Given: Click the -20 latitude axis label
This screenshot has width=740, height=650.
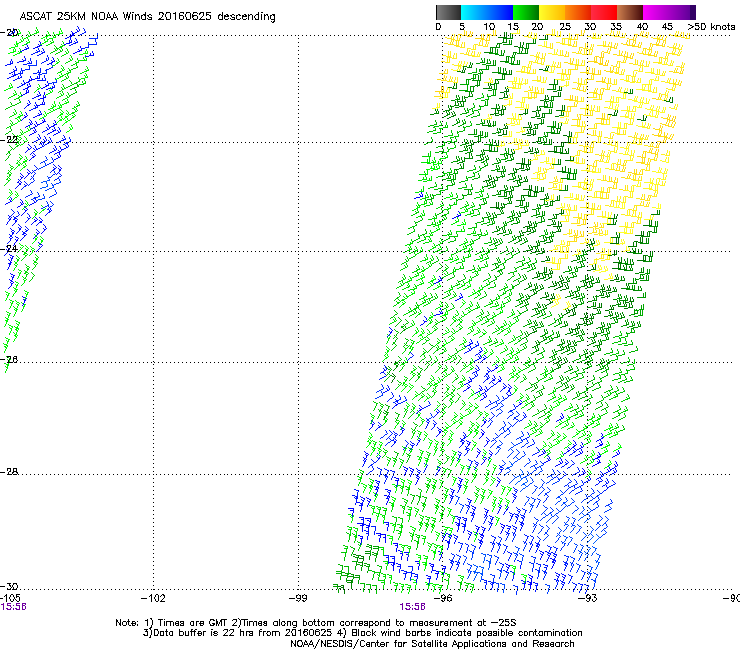Looking at the screenshot, I should click(9, 33).
